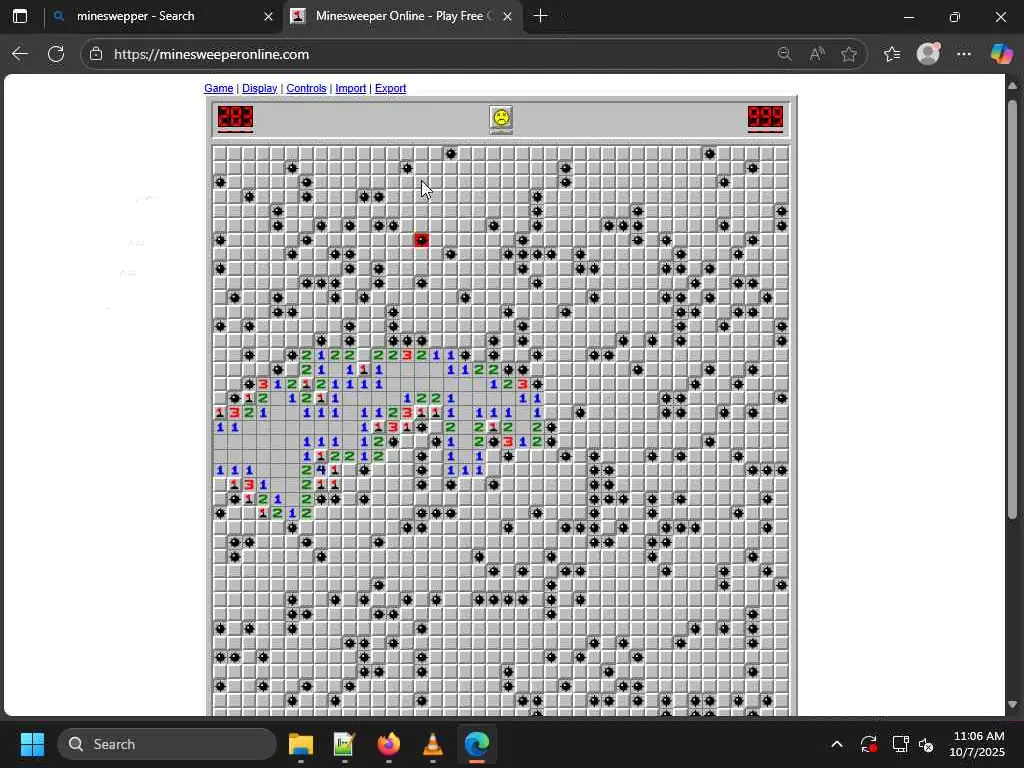Open the read aloud option
The image size is (1024, 768).
pos(817,54)
